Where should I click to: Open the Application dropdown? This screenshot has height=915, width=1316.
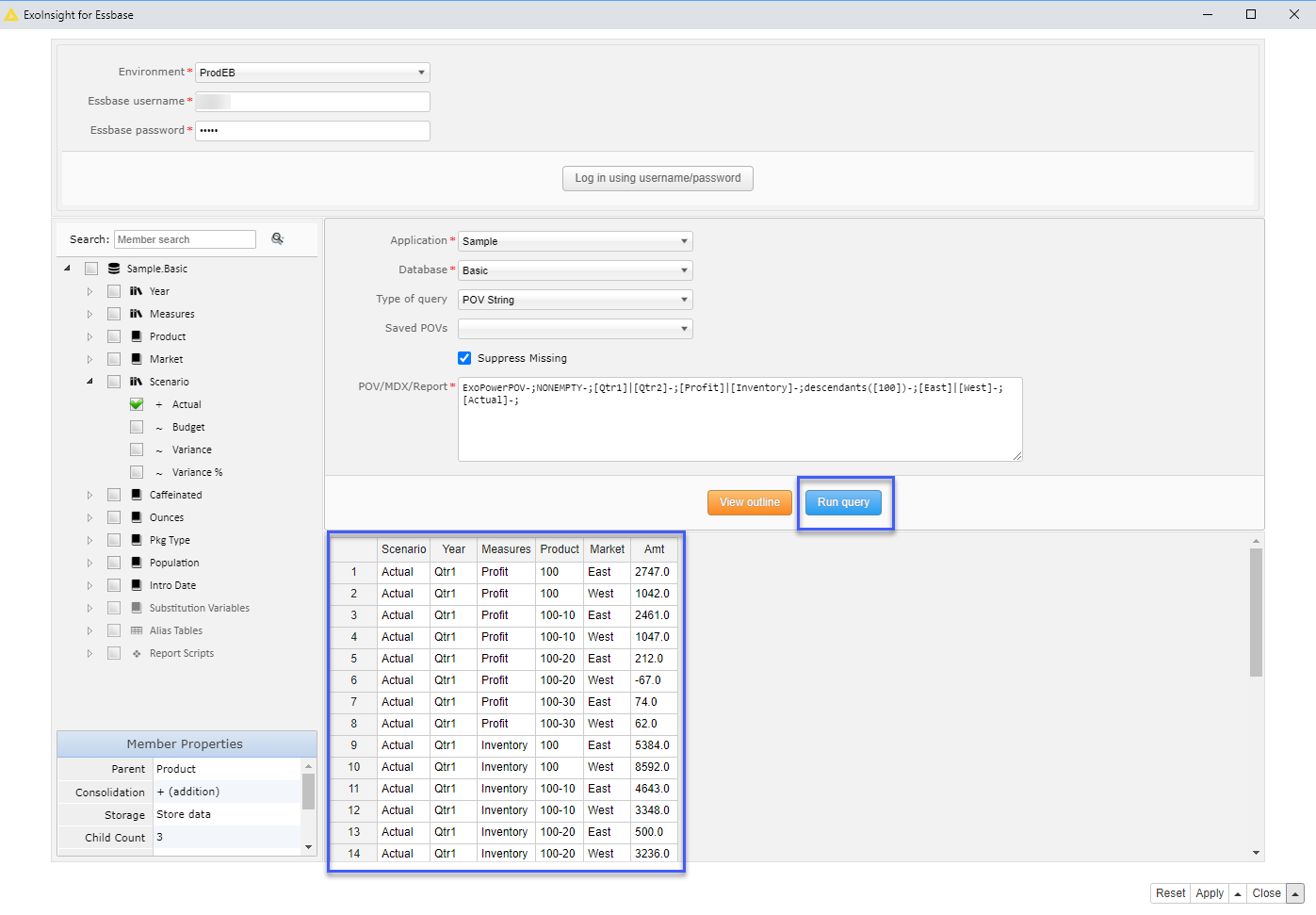point(576,241)
